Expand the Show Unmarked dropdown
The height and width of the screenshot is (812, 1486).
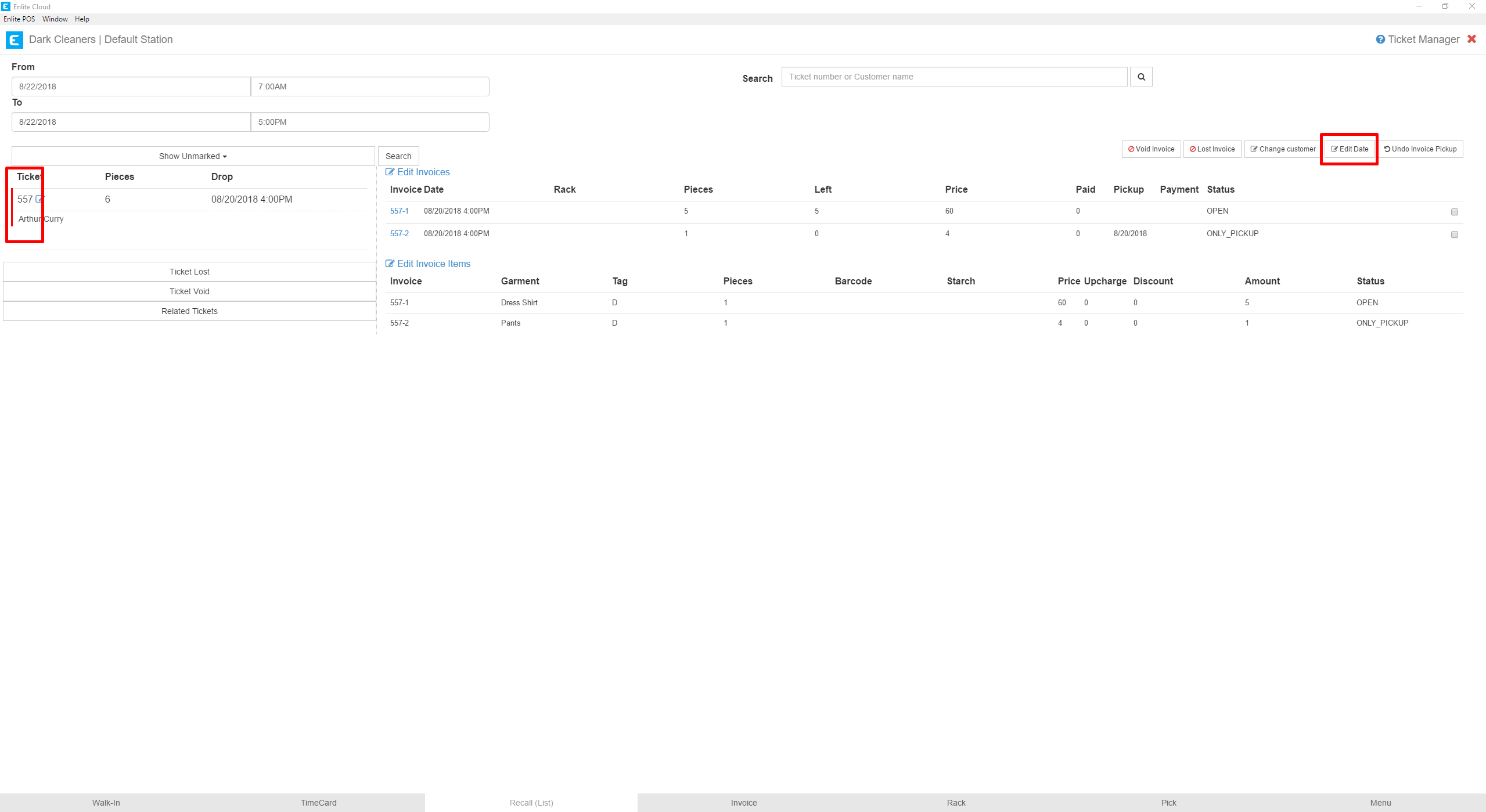click(x=193, y=156)
